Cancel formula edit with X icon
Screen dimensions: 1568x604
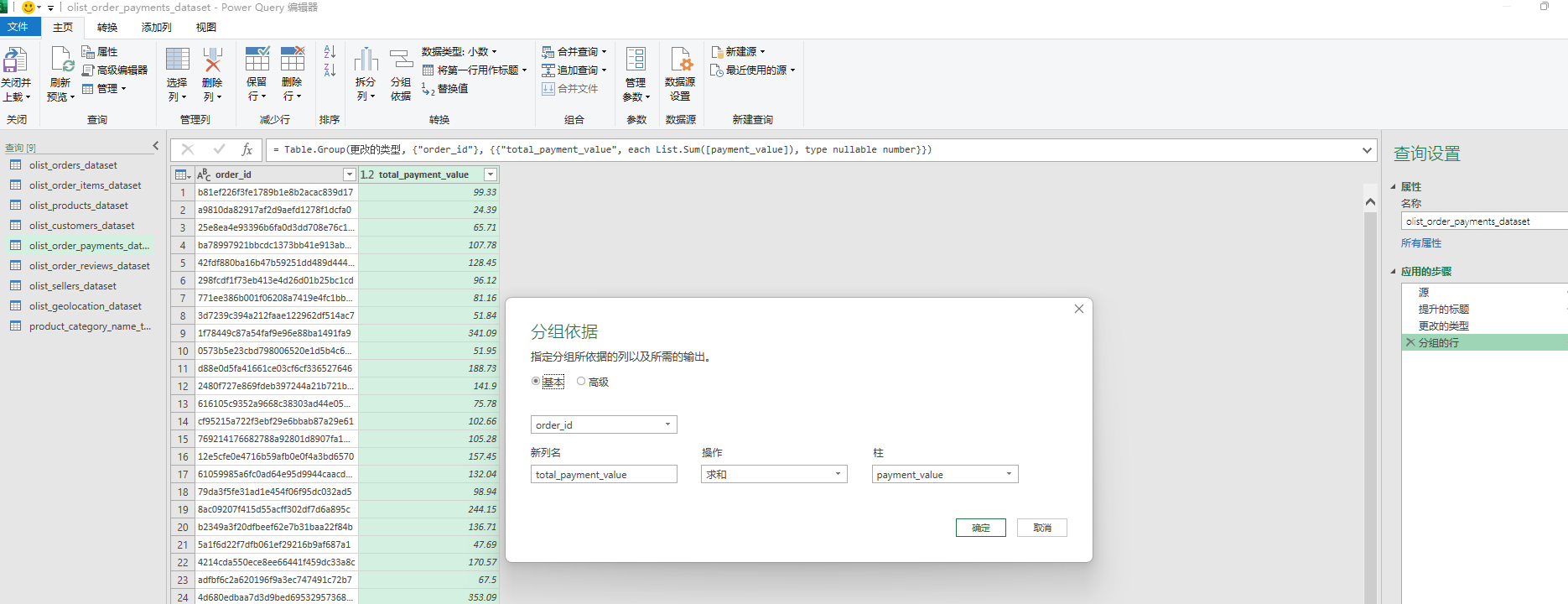pos(188,149)
